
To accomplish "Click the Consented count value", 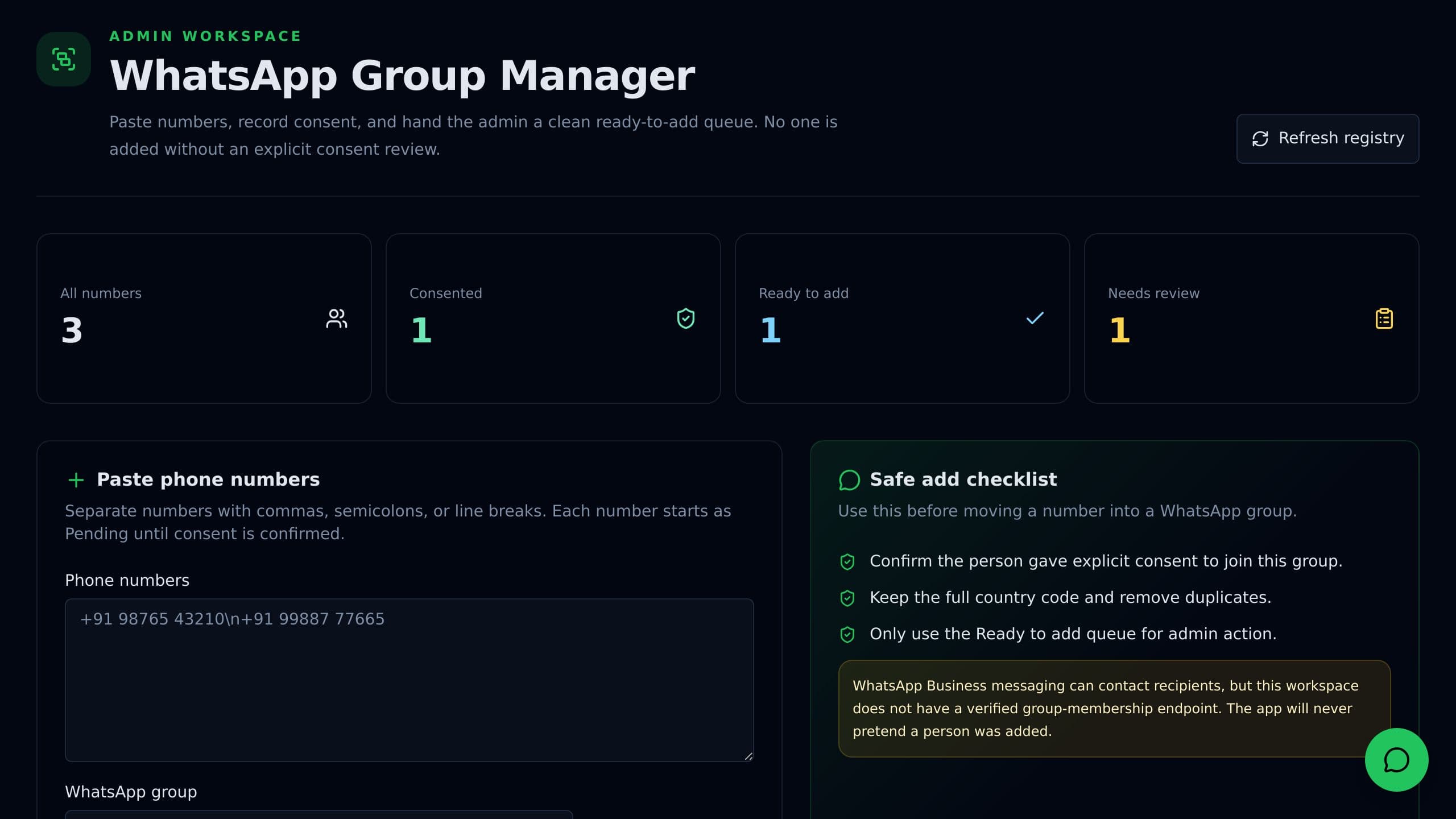I will 421,330.
